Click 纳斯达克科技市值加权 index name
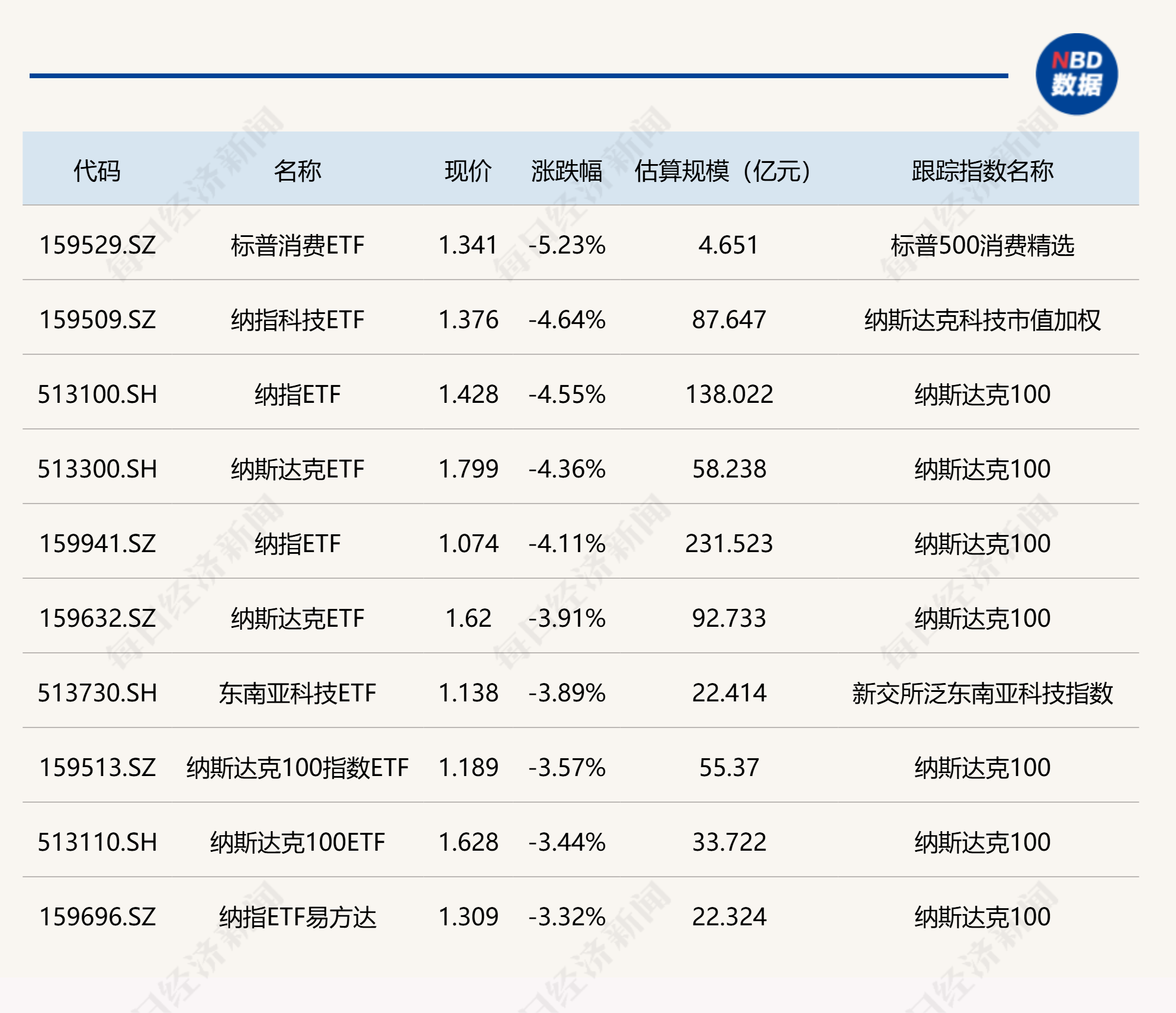The width and height of the screenshot is (1176, 1013). coord(982,320)
